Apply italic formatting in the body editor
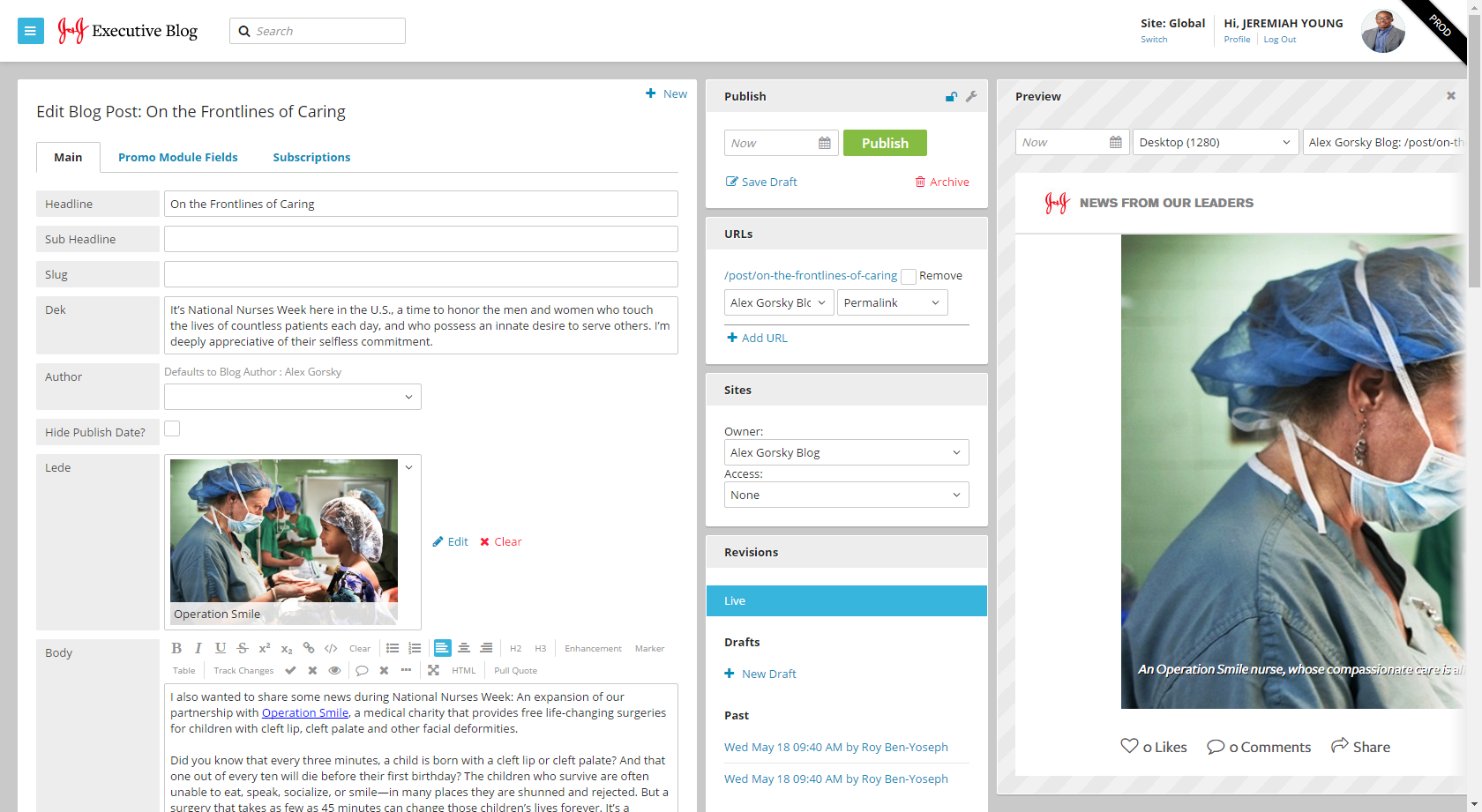The height and width of the screenshot is (812, 1482). click(198, 648)
